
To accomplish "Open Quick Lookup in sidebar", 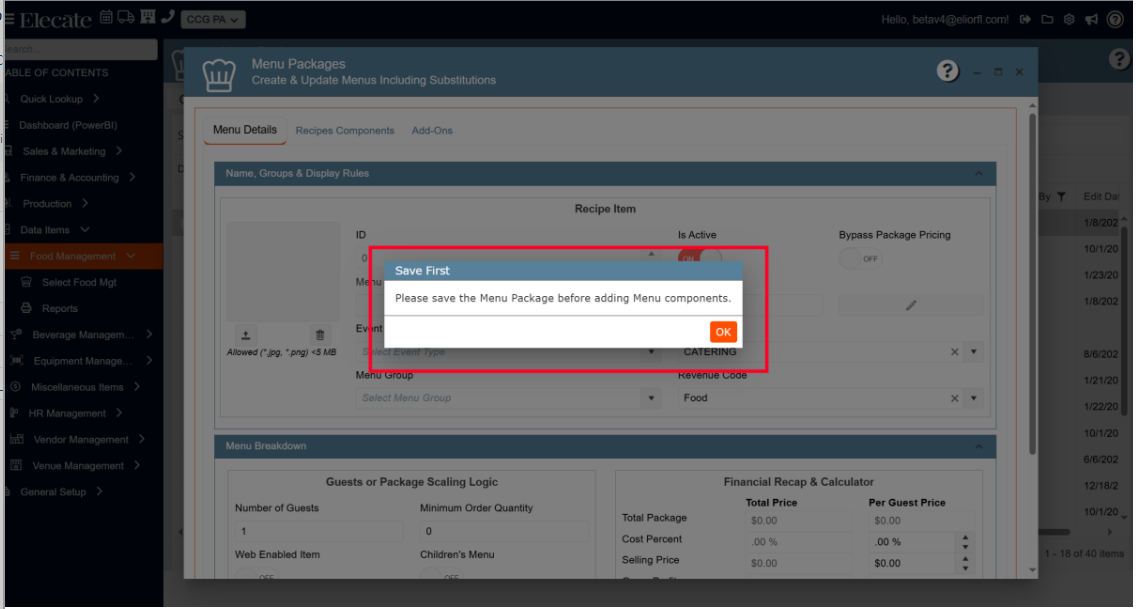I will [x=51, y=98].
